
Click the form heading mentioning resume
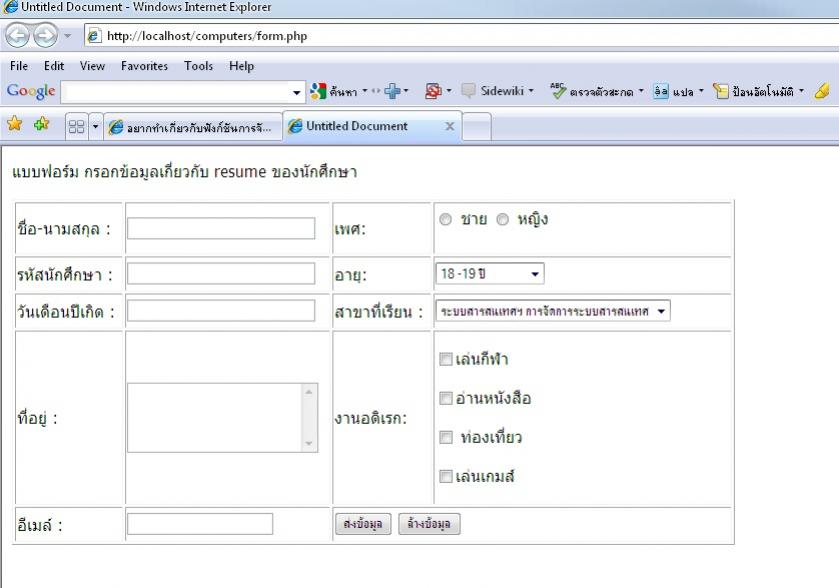tap(185, 172)
